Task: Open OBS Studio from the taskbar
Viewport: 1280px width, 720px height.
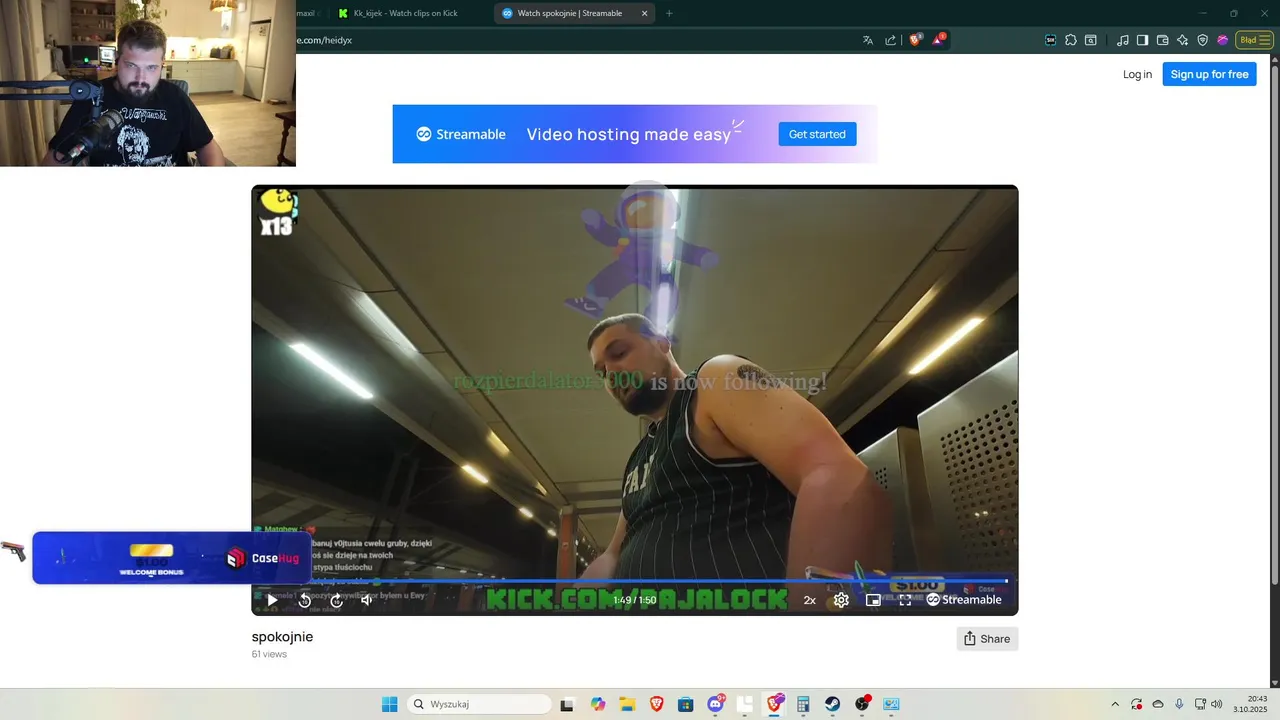Action: pos(862,704)
